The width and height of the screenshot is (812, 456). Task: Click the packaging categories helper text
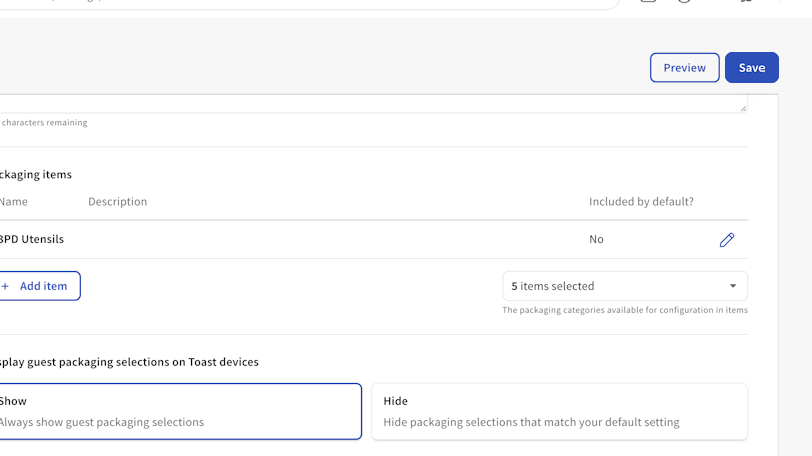tap(624, 310)
